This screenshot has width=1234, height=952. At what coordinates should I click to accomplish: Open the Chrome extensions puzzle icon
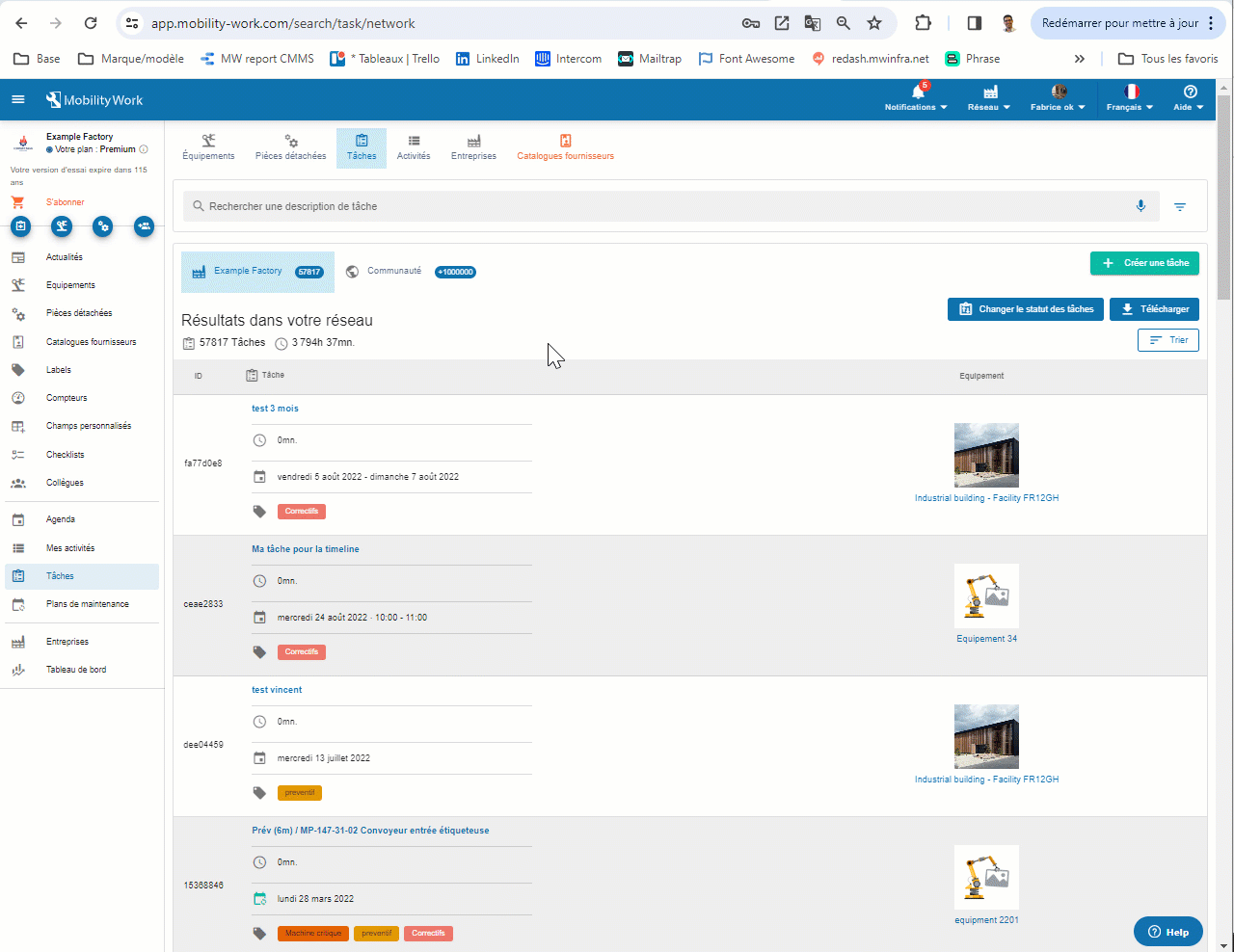click(923, 23)
